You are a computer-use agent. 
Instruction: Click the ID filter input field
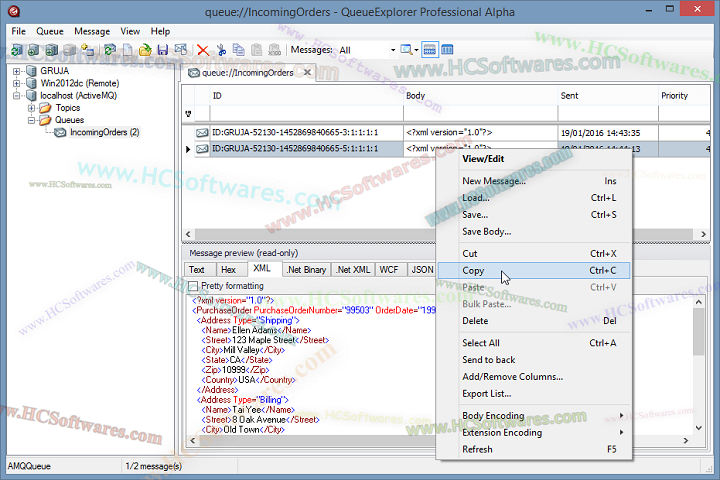pos(307,113)
